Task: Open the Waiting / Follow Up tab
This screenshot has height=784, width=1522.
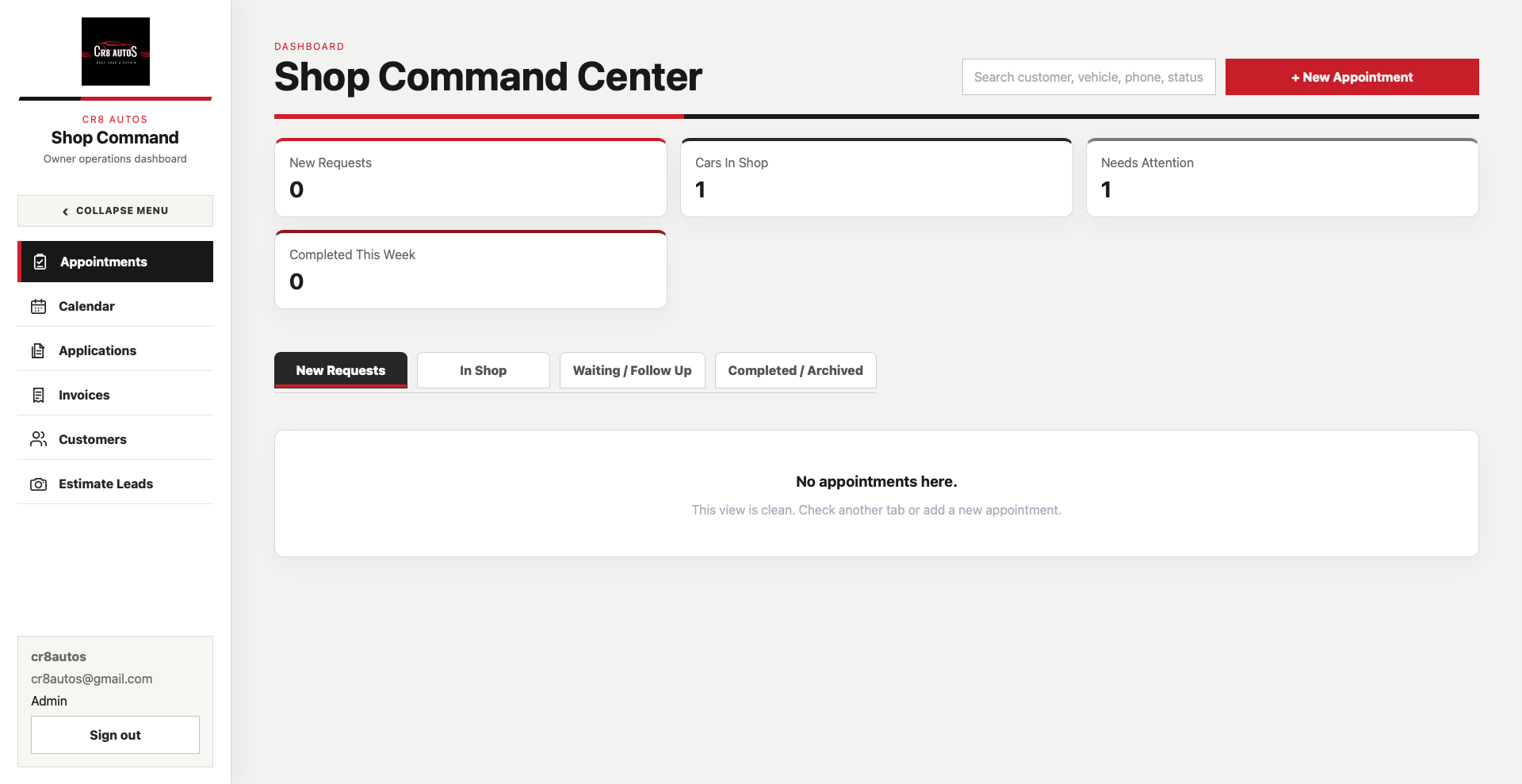Action: [x=633, y=370]
